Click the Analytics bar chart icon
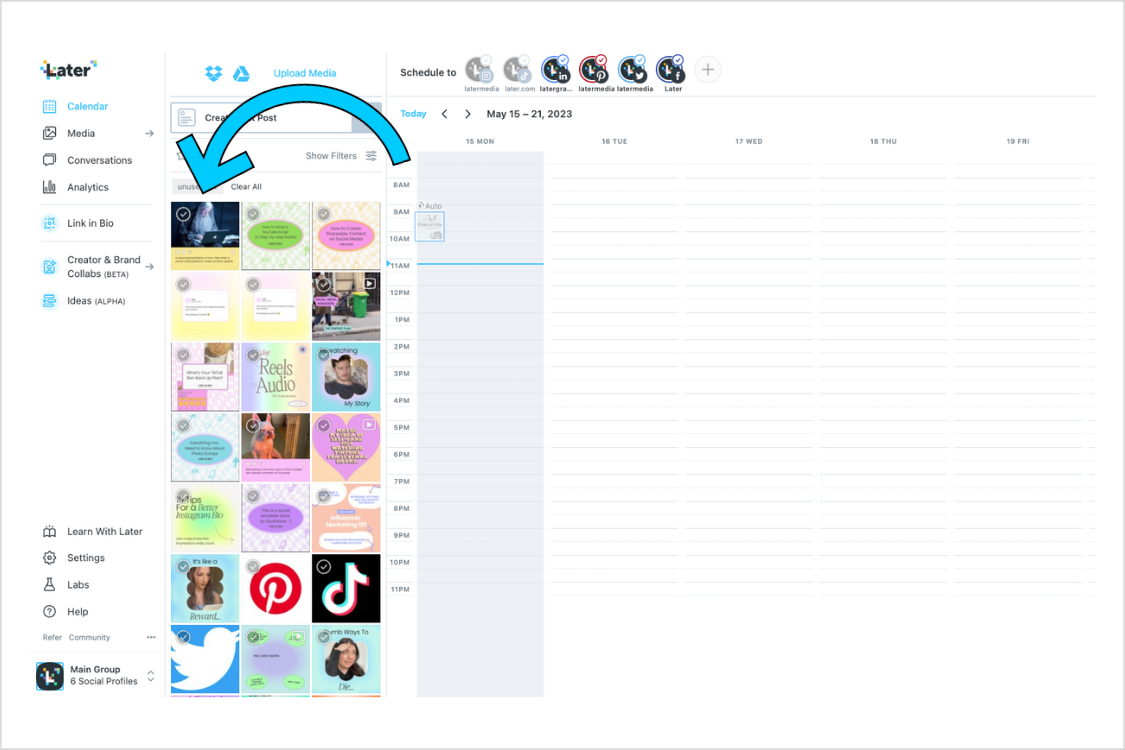The width and height of the screenshot is (1125, 750). tap(50, 187)
